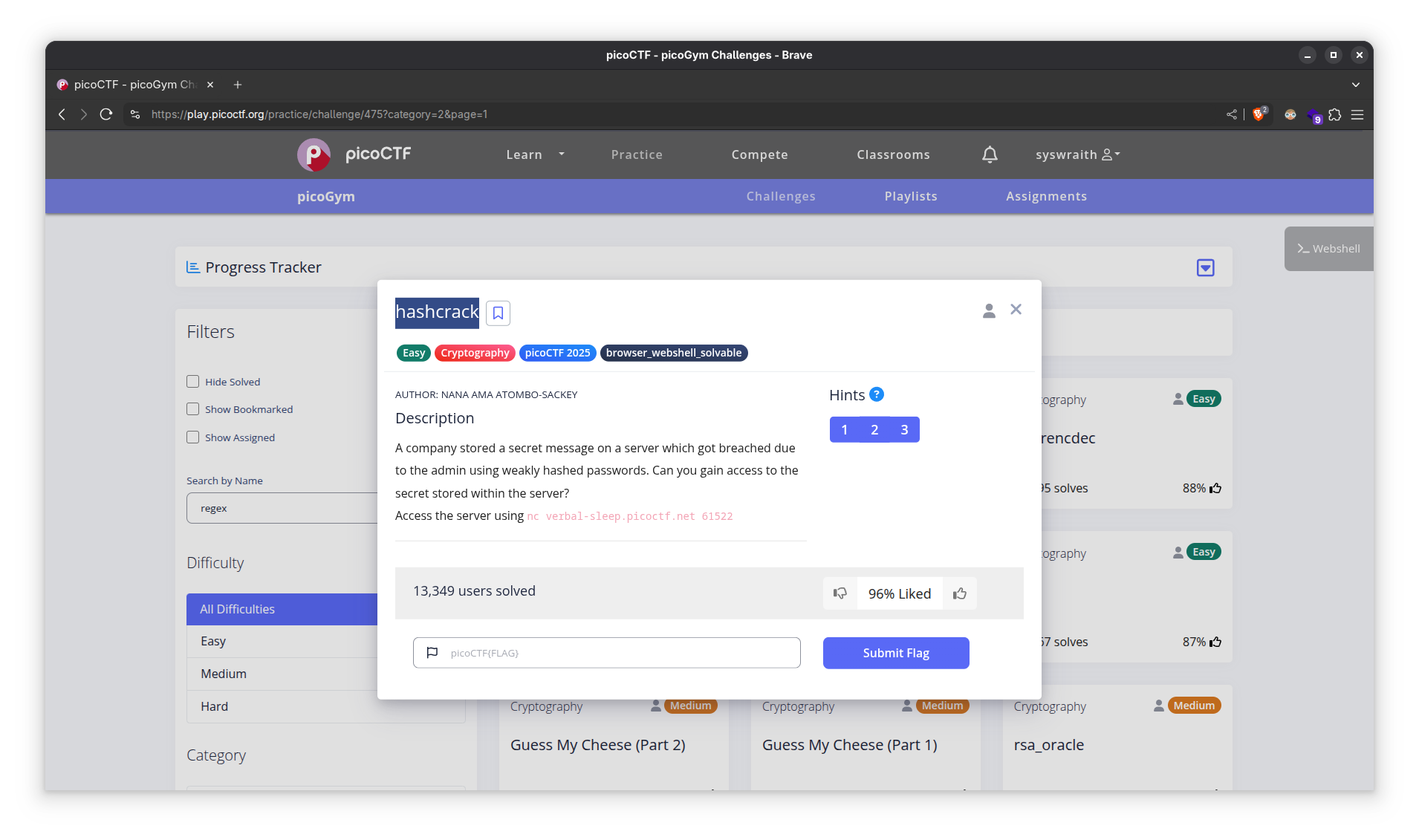
Task: Click the extension icon left of the purple badge icon
Action: [1290, 114]
